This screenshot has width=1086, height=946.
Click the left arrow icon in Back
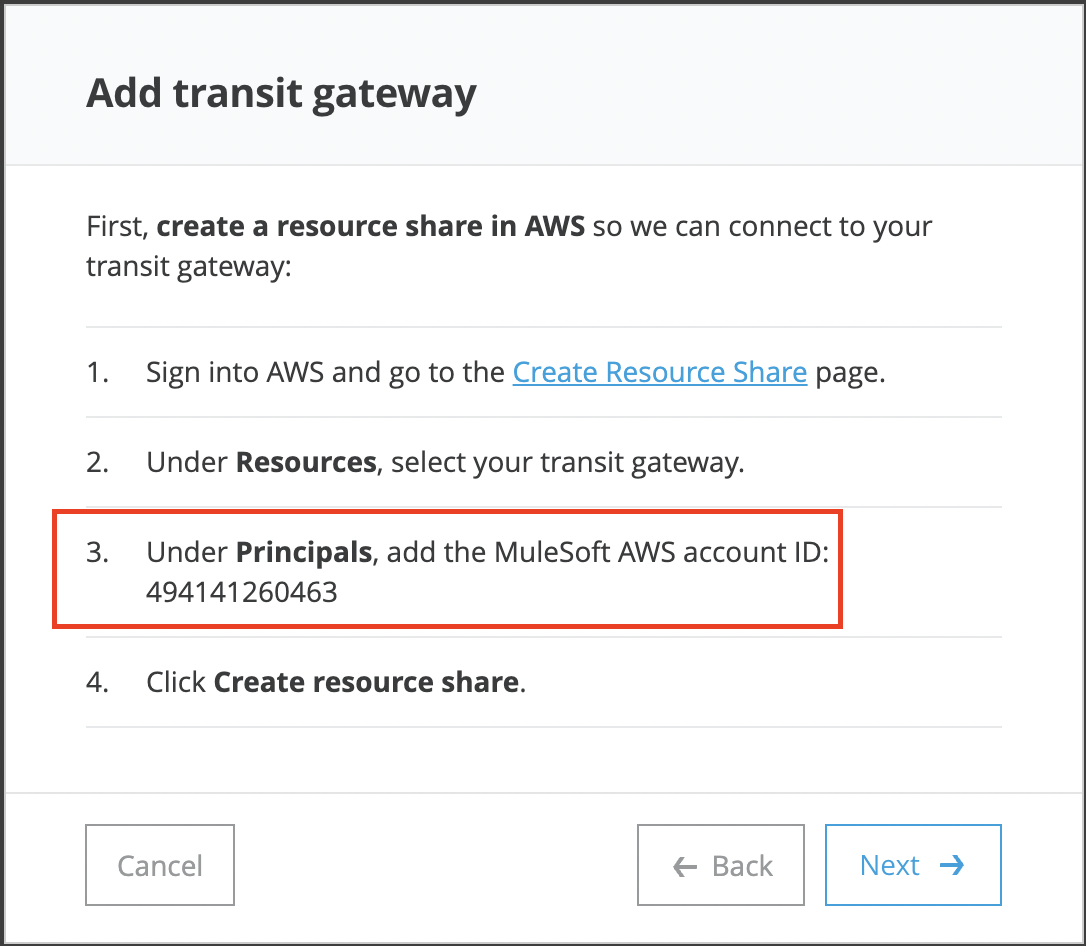685,866
